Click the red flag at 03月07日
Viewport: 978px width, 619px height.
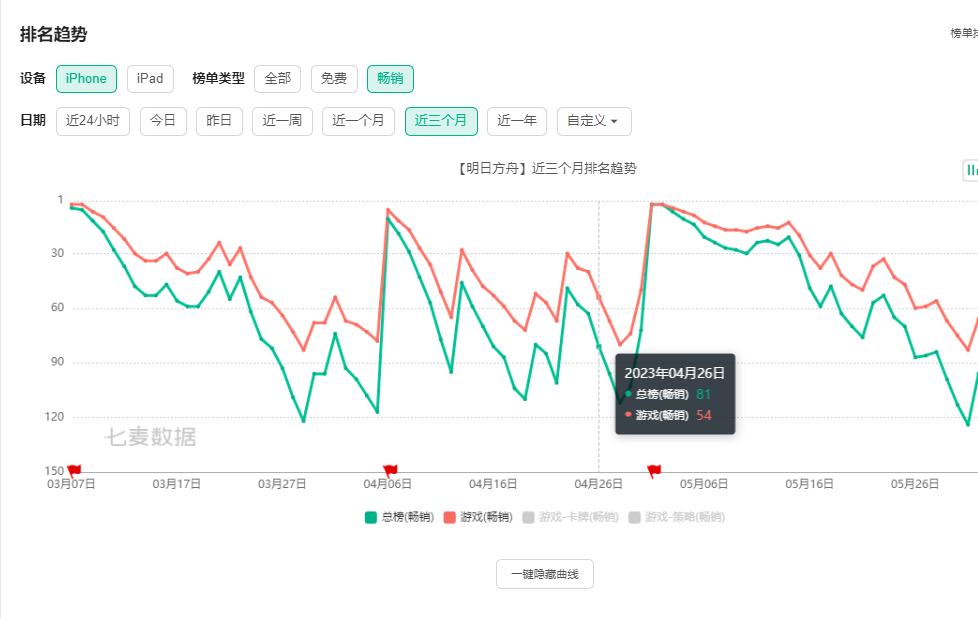[74, 470]
